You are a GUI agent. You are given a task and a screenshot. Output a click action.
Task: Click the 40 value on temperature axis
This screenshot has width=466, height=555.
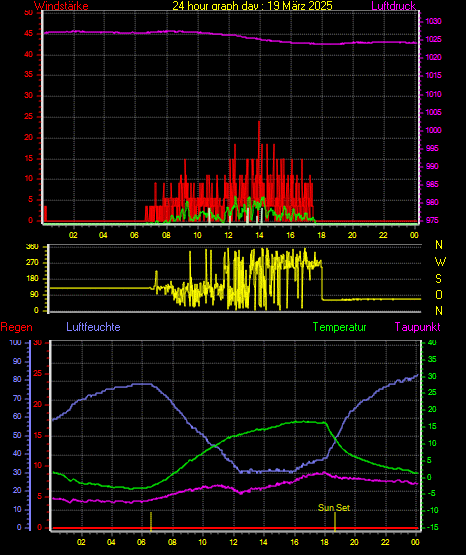point(432,343)
